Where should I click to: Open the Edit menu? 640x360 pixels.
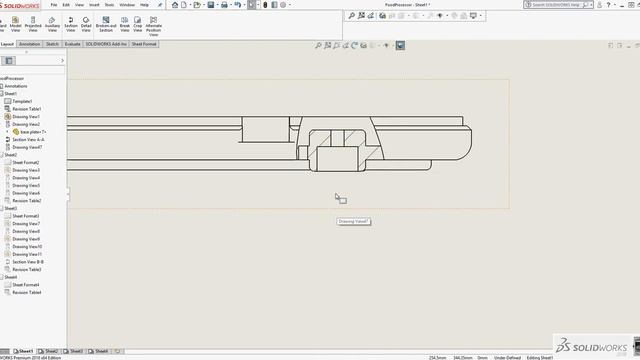tap(66, 5)
